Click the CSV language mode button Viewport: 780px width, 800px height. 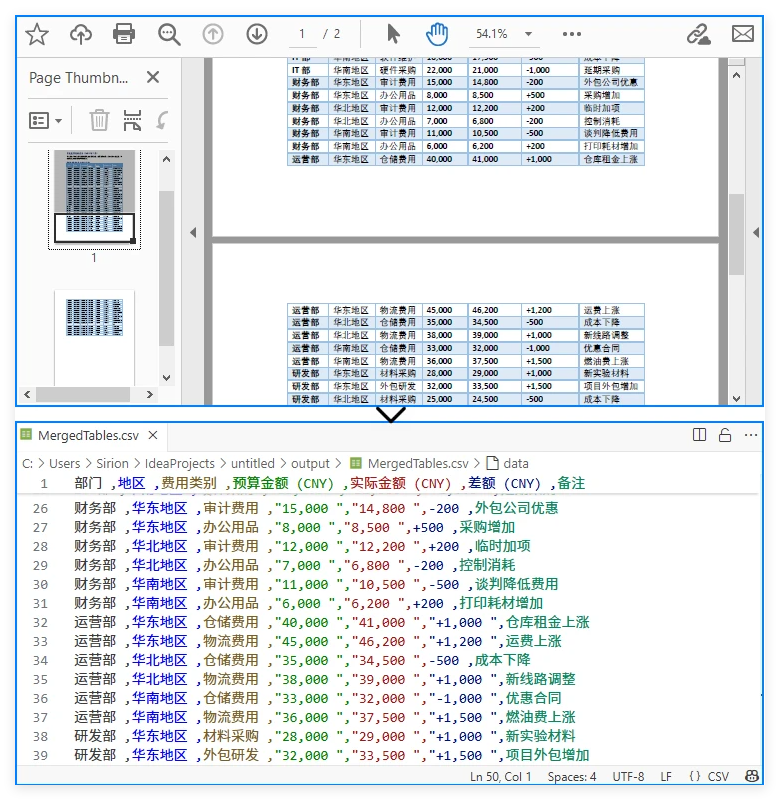click(710, 777)
